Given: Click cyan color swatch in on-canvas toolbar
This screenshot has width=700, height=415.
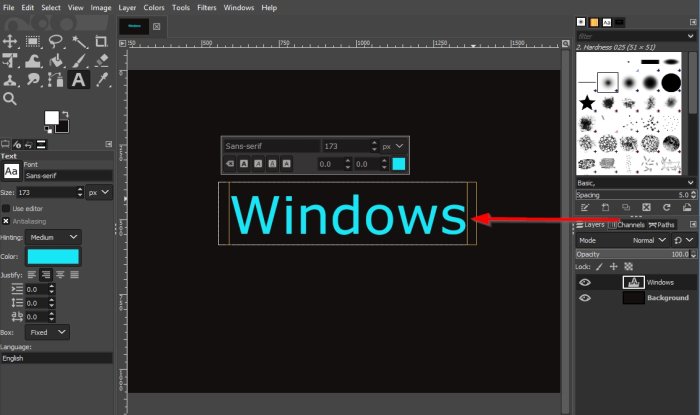Looking at the screenshot, I should [398, 164].
